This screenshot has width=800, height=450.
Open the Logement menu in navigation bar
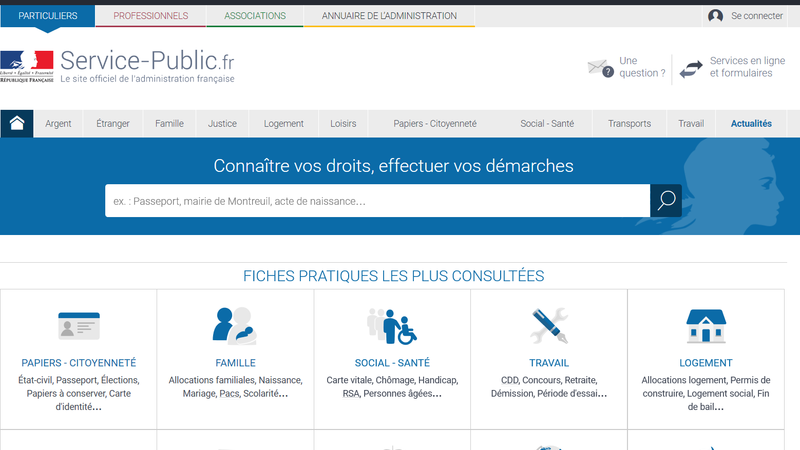pos(283,123)
